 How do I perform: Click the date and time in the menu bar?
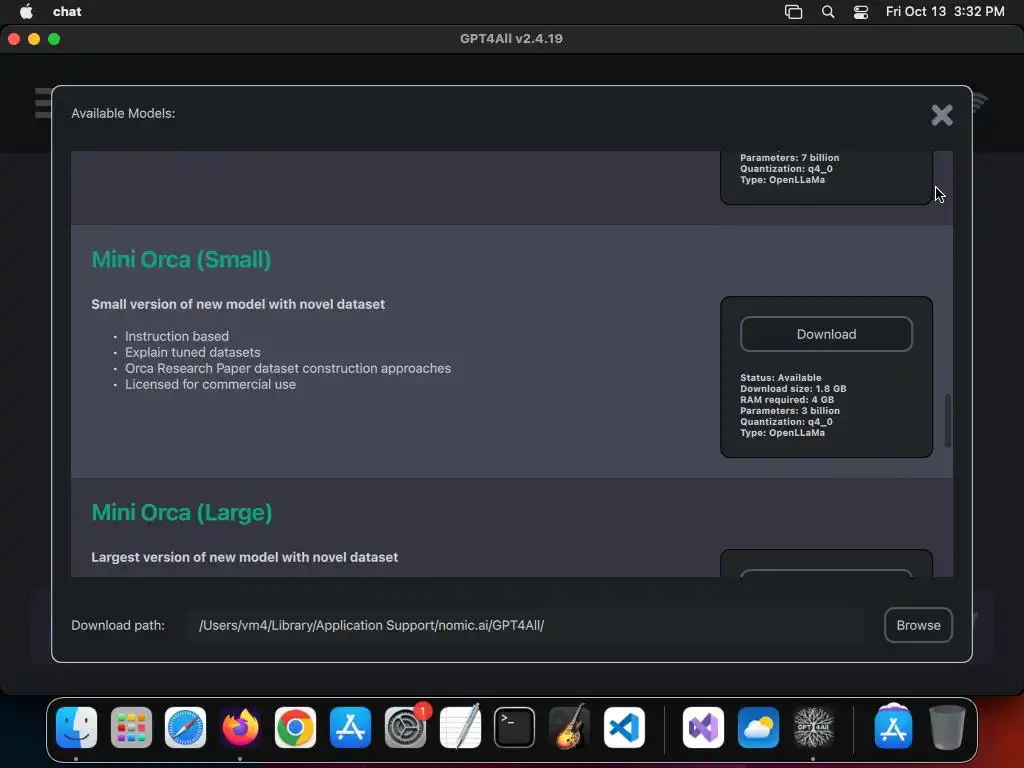click(945, 11)
